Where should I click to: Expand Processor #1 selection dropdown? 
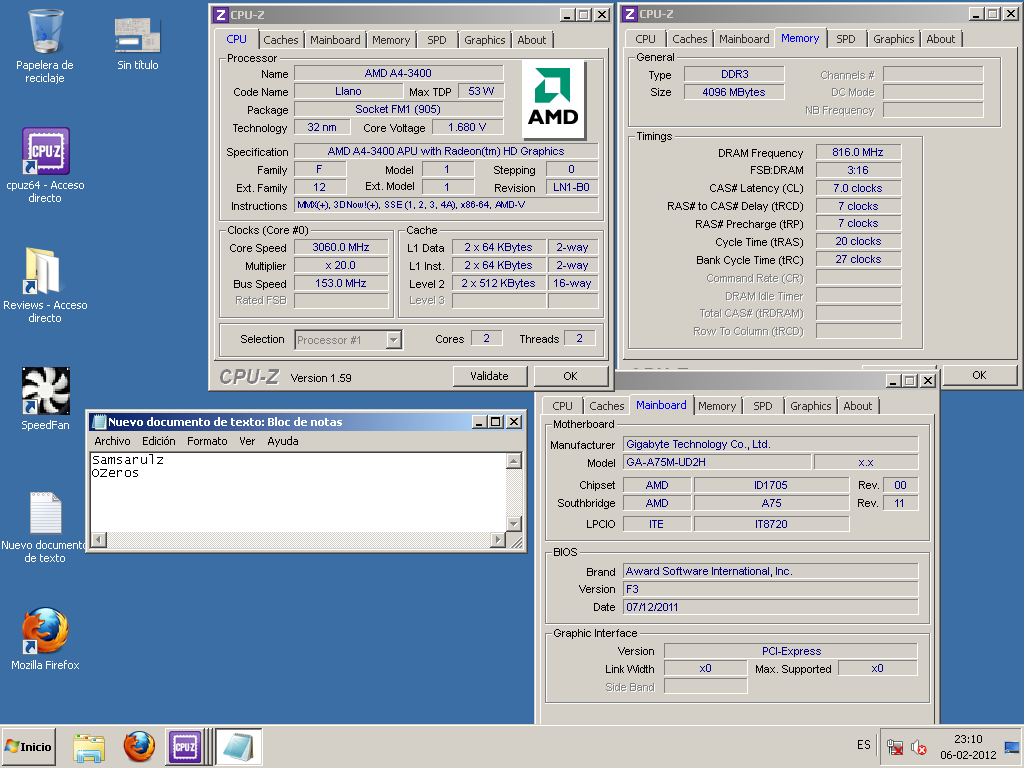393,340
